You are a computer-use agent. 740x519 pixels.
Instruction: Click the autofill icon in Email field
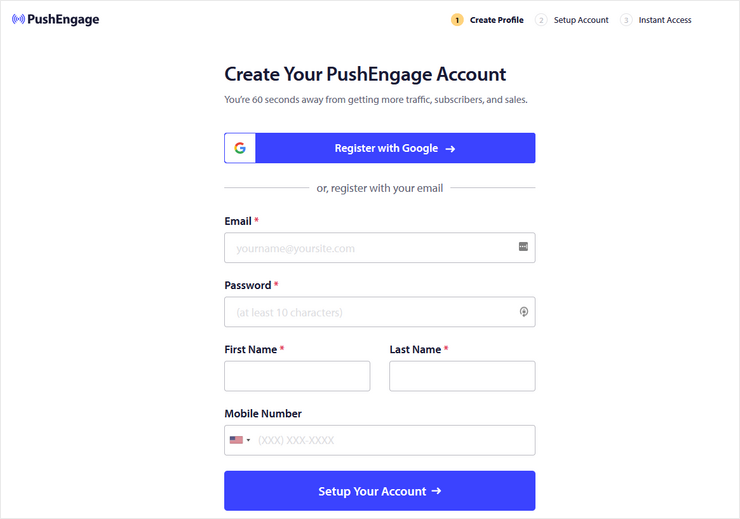pyautogui.click(x=523, y=246)
